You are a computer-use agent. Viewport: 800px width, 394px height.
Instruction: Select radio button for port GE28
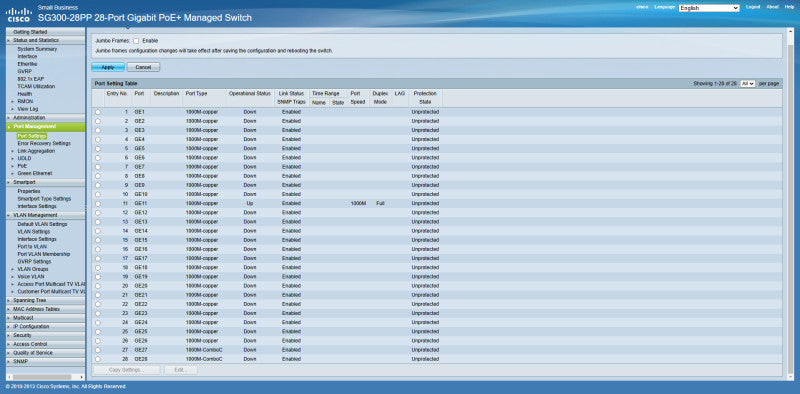97,359
